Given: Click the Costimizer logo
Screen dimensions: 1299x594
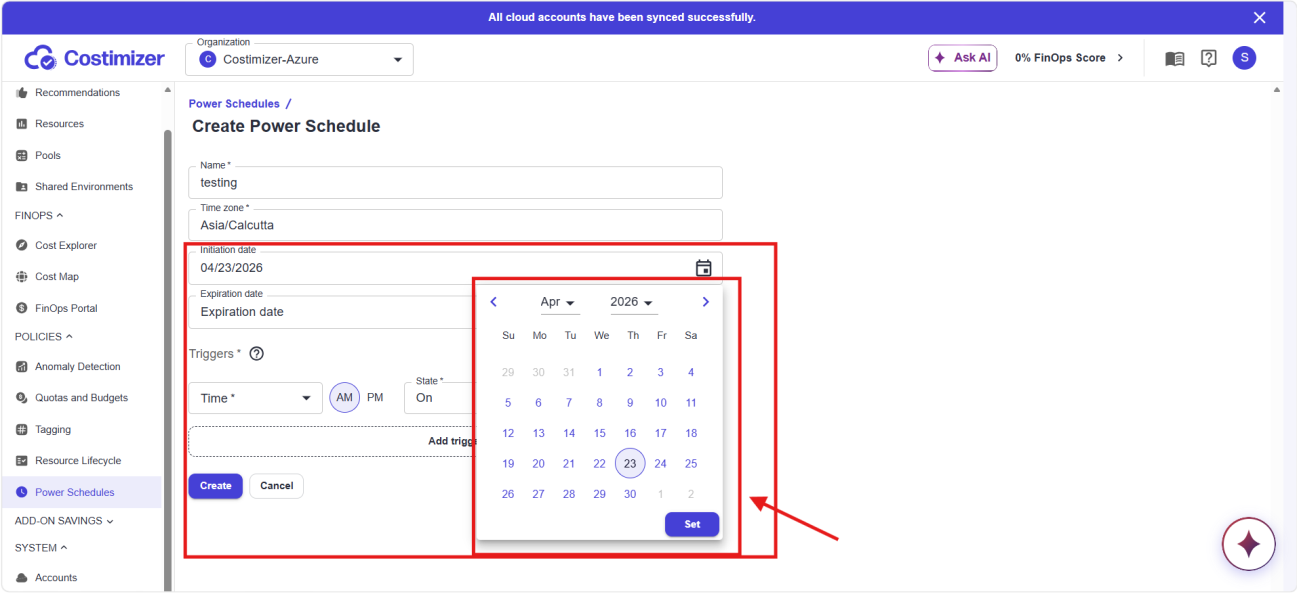Looking at the screenshot, I should 94,58.
